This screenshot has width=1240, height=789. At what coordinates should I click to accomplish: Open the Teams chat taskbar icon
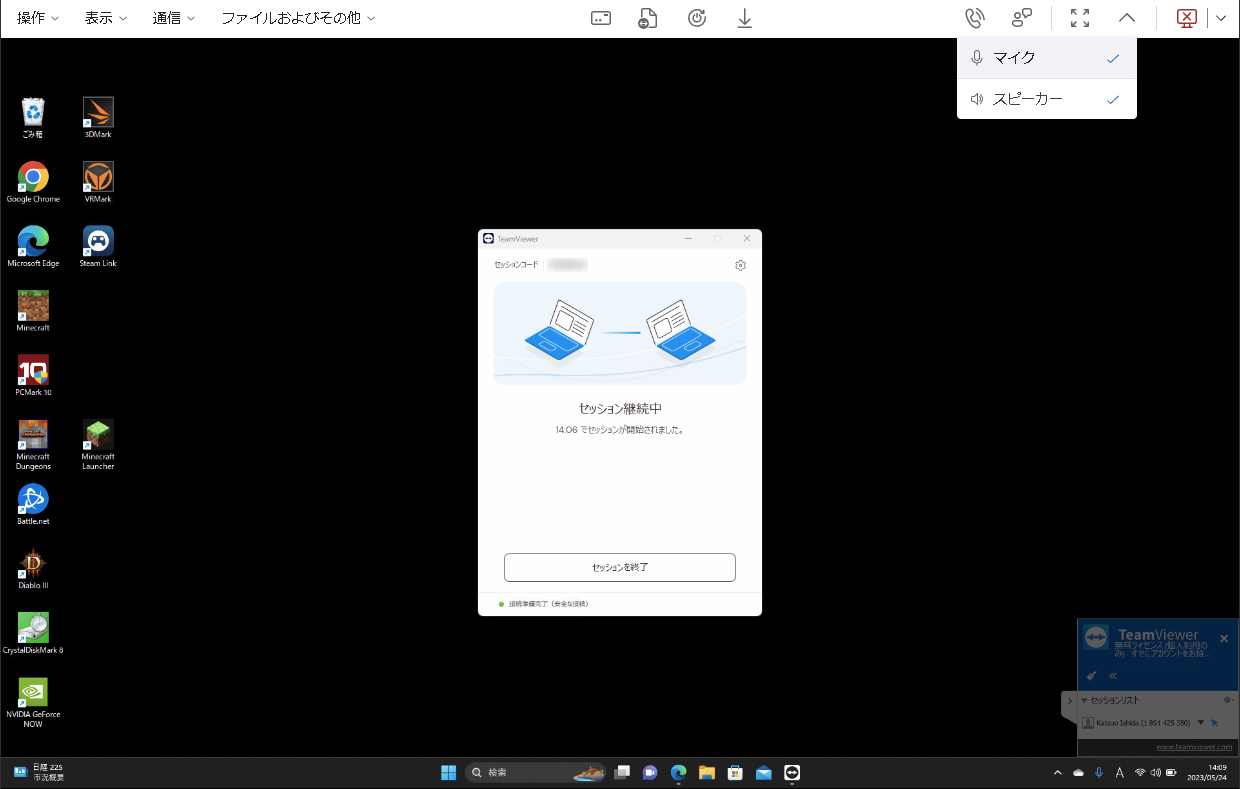pos(650,772)
